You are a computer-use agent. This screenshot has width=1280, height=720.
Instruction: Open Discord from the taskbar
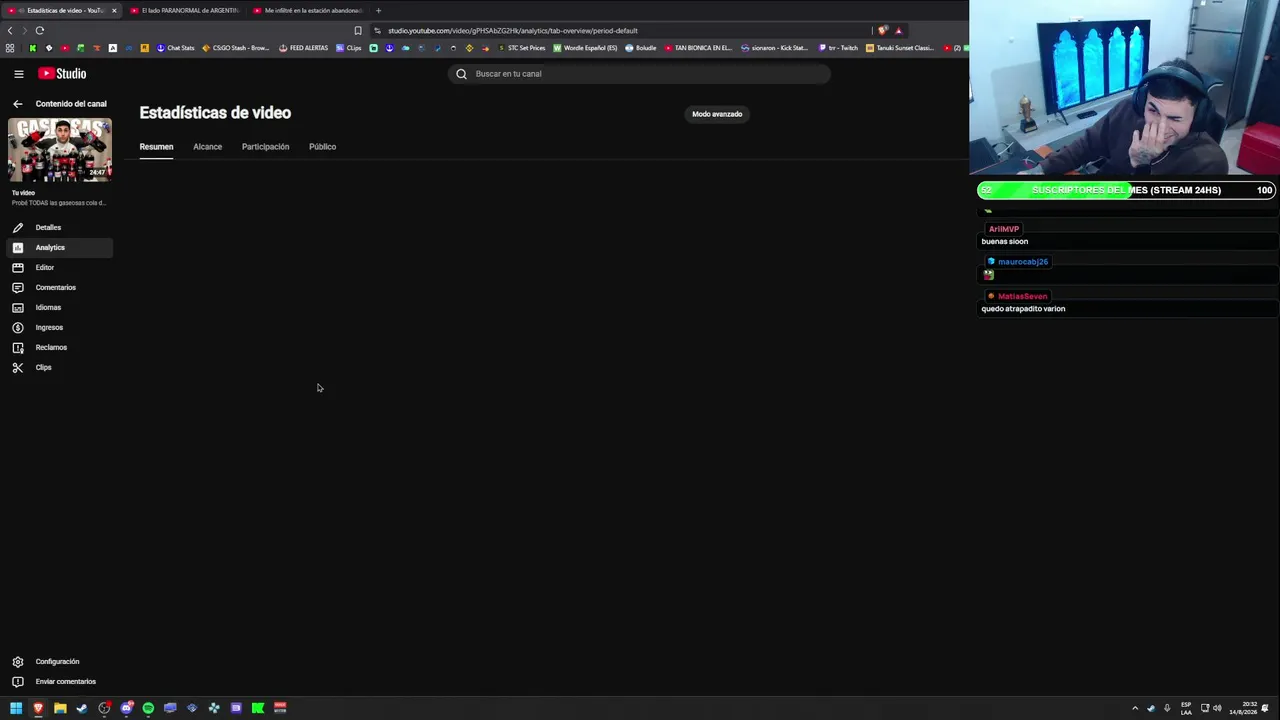coord(126,708)
